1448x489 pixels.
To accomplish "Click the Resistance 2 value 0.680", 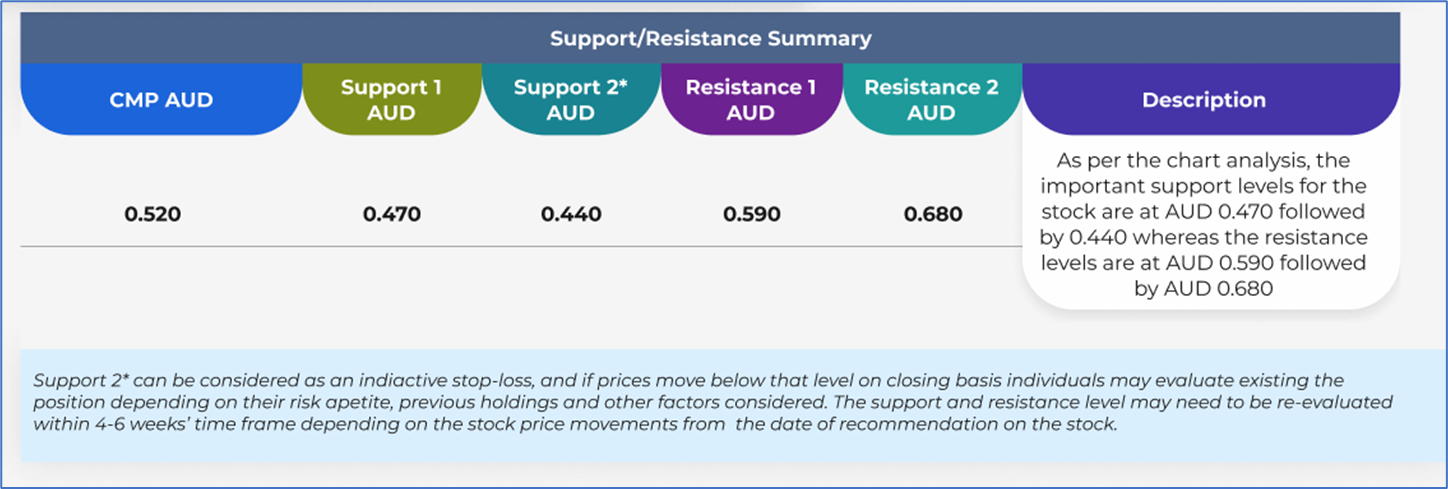I will point(932,214).
